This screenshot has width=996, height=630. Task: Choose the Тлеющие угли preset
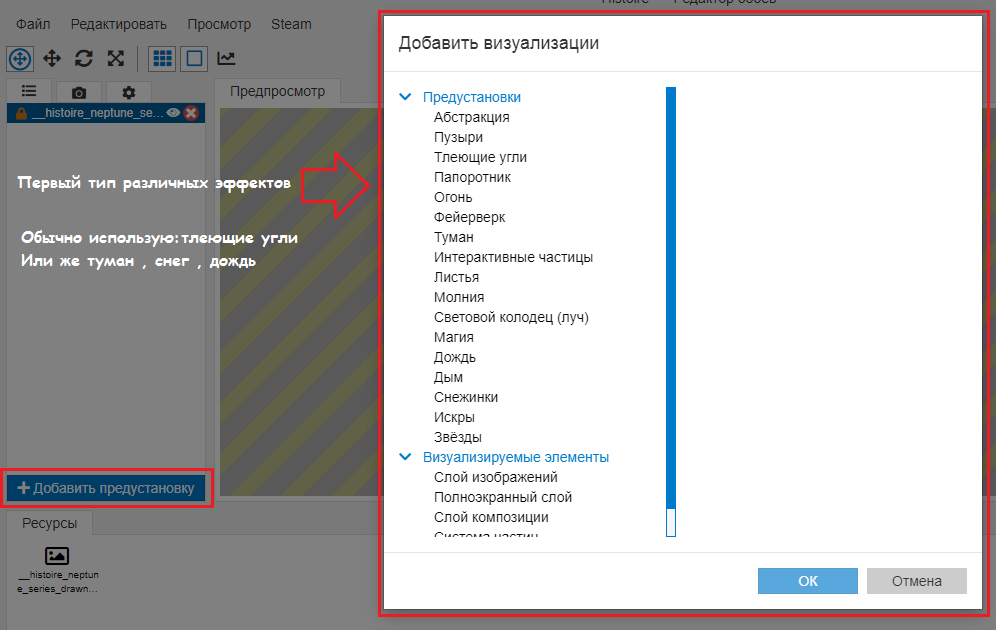click(x=480, y=158)
